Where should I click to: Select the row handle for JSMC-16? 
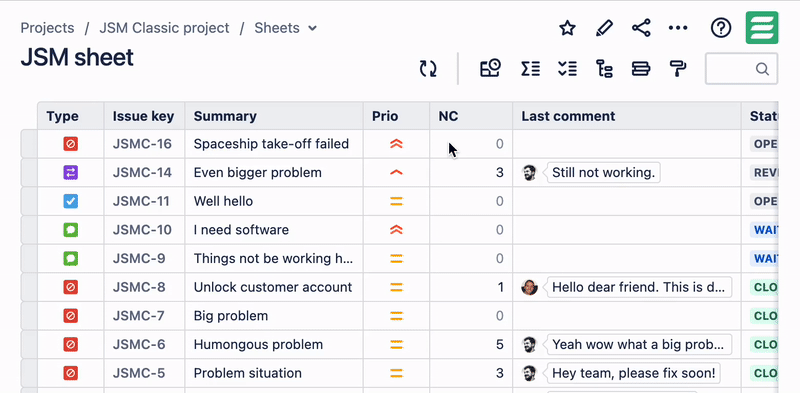pyautogui.click(x=29, y=144)
